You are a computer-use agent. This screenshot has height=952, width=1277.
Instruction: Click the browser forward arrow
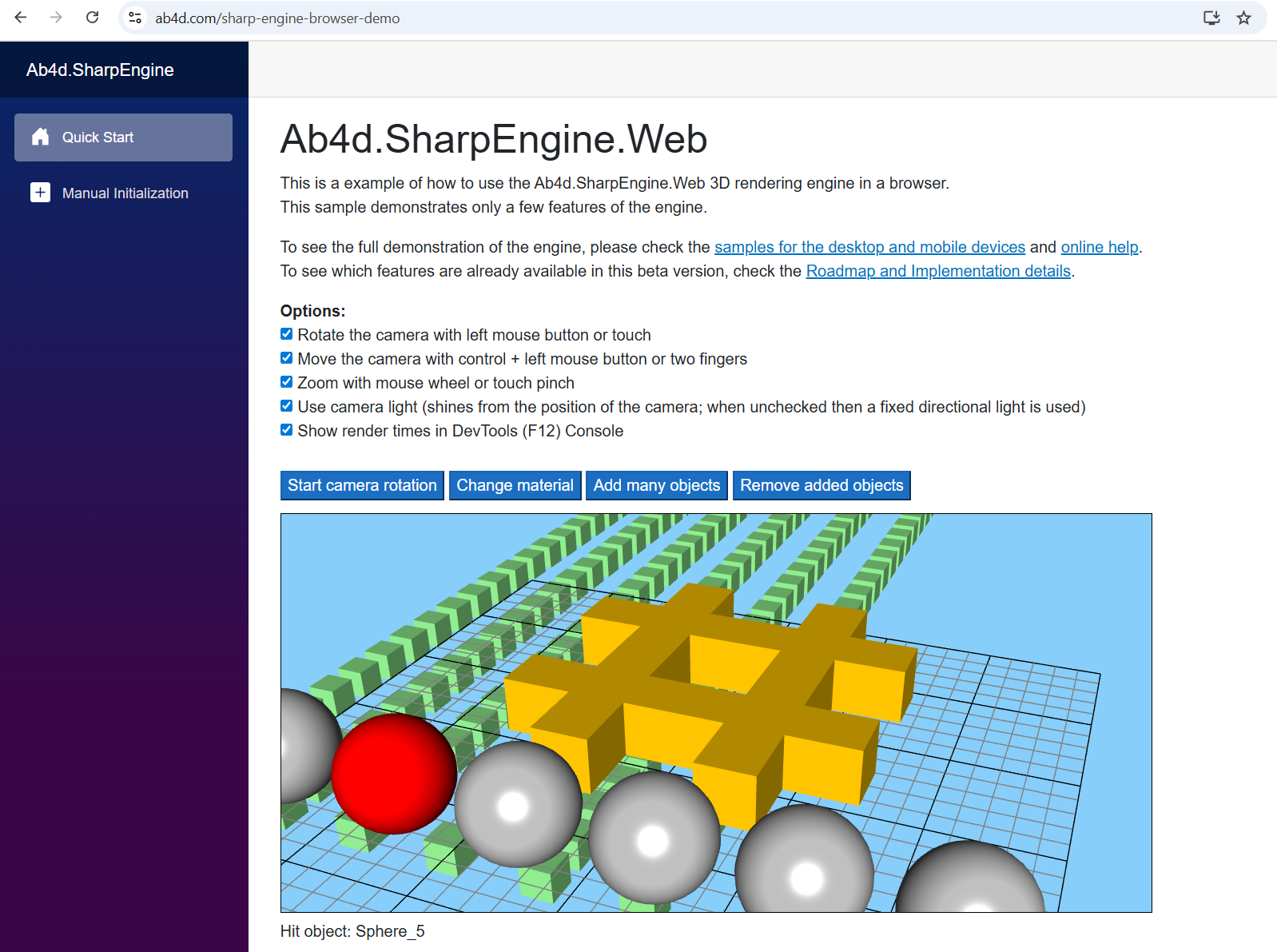[x=56, y=18]
